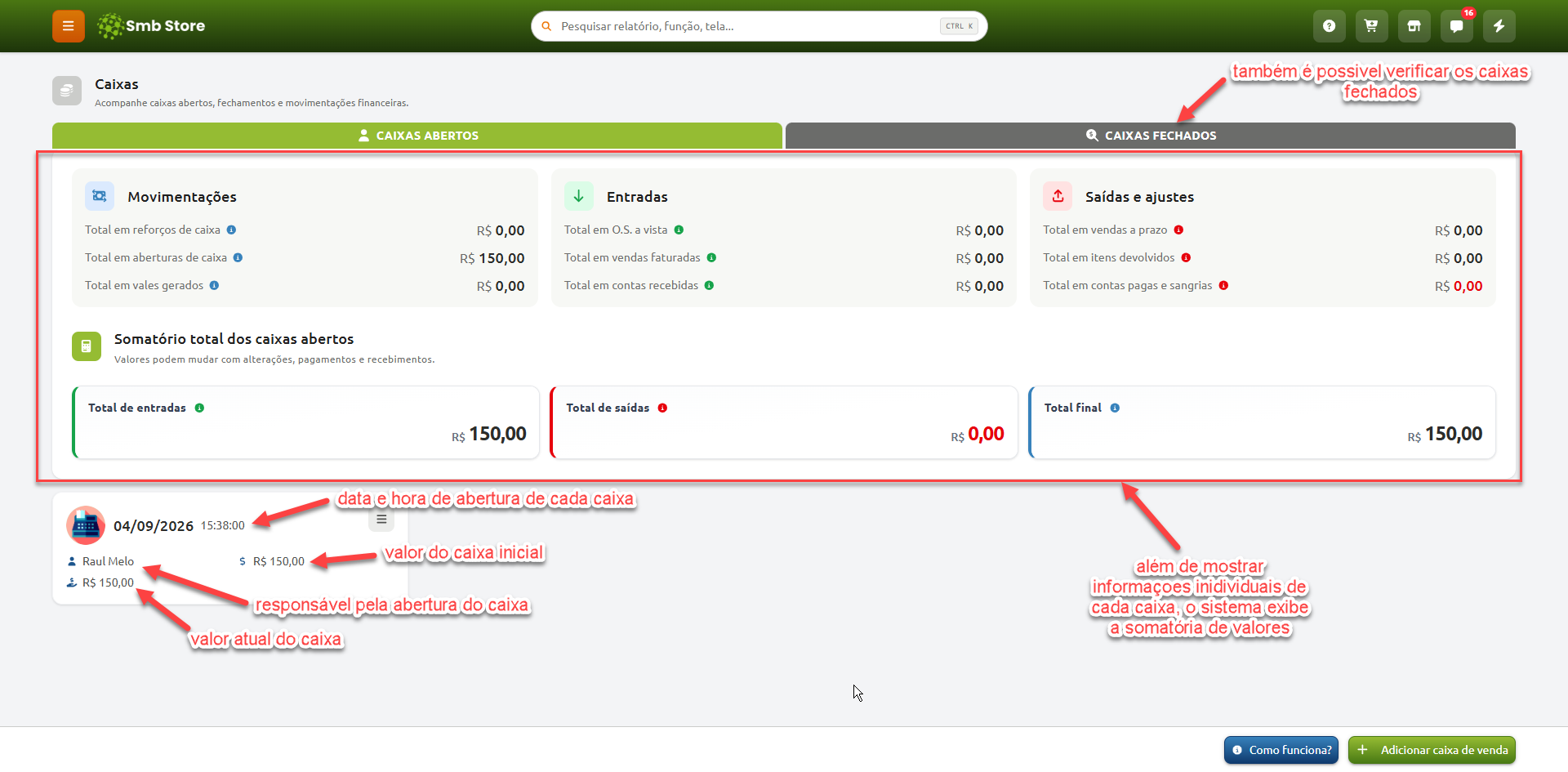
Task: Click the Caixas page title
Action: [x=117, y=84]
